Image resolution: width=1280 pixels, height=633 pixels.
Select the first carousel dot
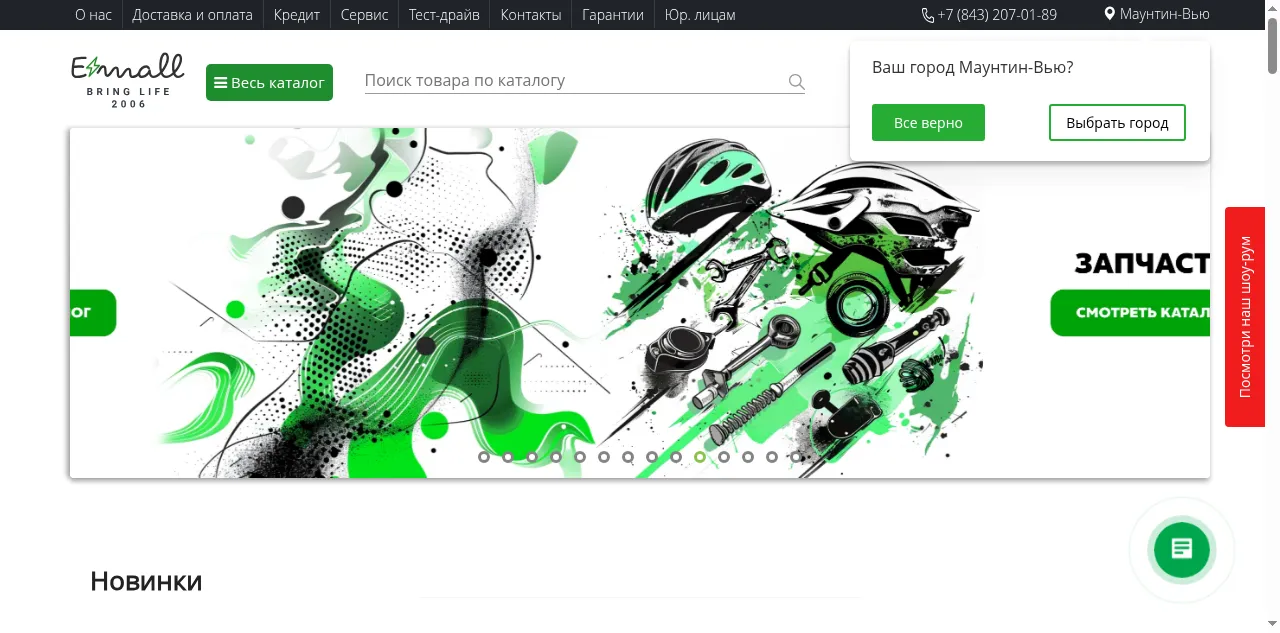click(x=484, y=457)
